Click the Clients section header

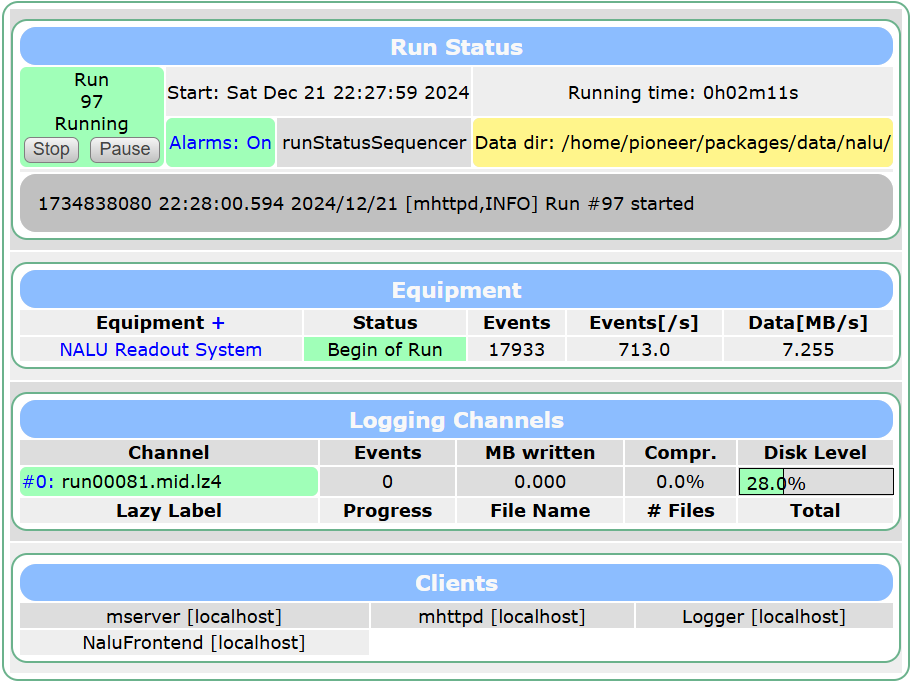click(456, 583)
